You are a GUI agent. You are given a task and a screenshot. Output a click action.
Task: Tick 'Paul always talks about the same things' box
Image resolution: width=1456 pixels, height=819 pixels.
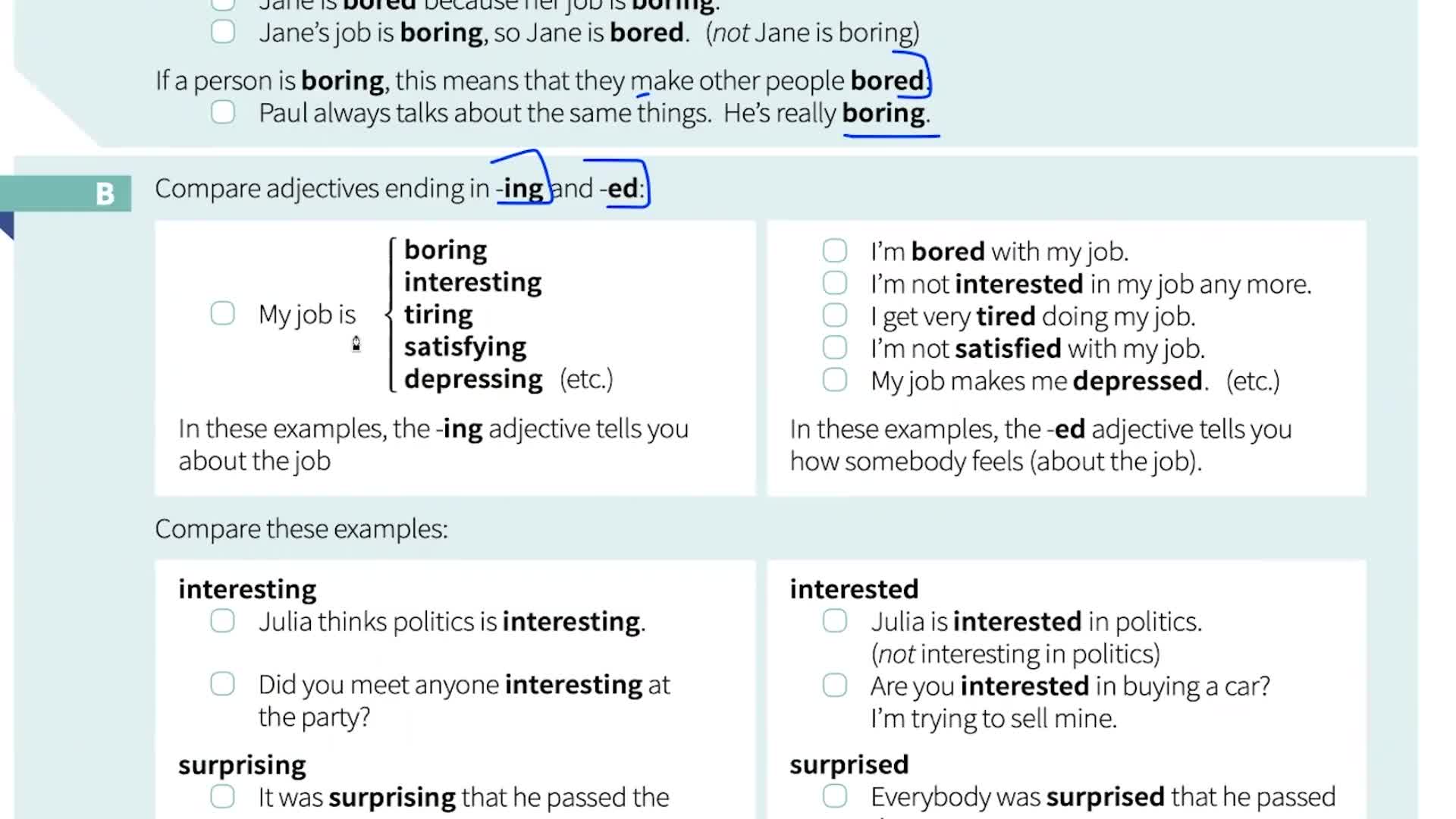[222, 112]
